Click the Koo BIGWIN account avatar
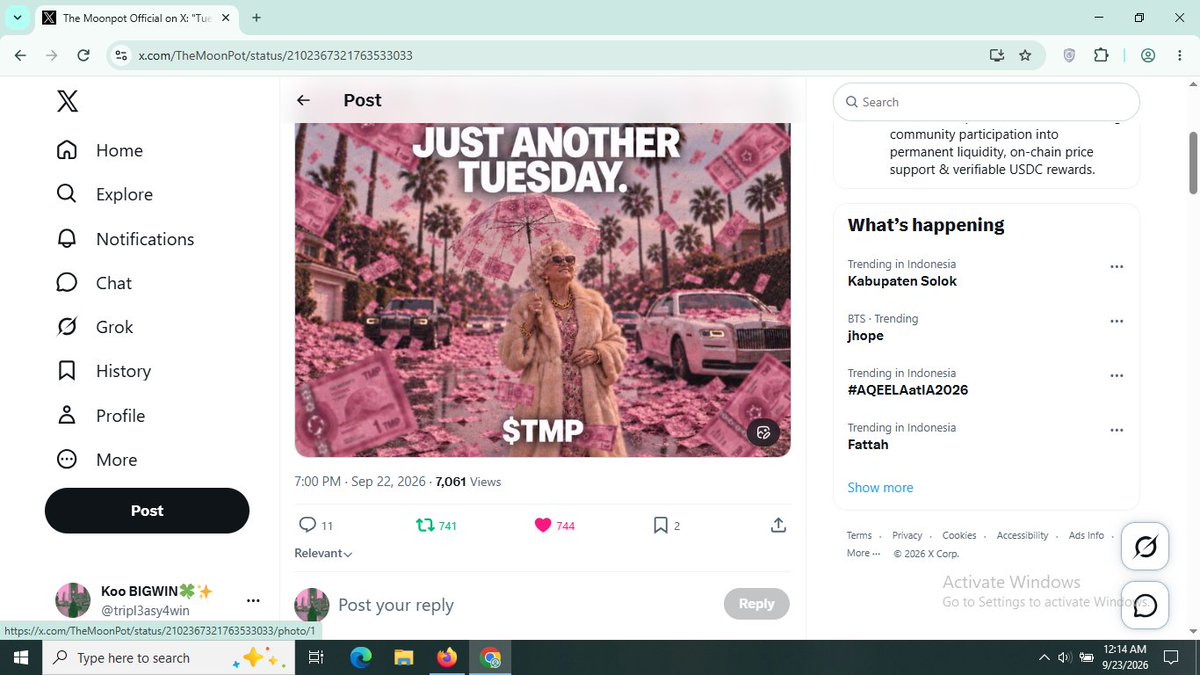The width and height of the screenshot is (1200, 675). (73, 600)
